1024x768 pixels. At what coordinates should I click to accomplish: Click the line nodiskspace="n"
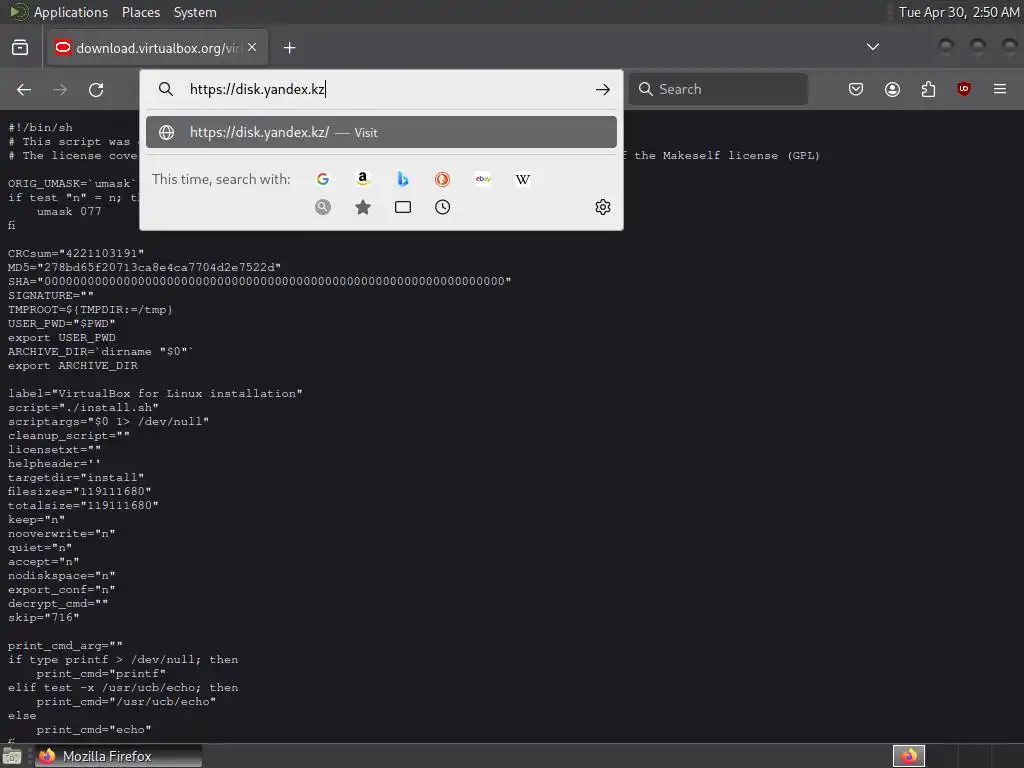coord(61,575)
